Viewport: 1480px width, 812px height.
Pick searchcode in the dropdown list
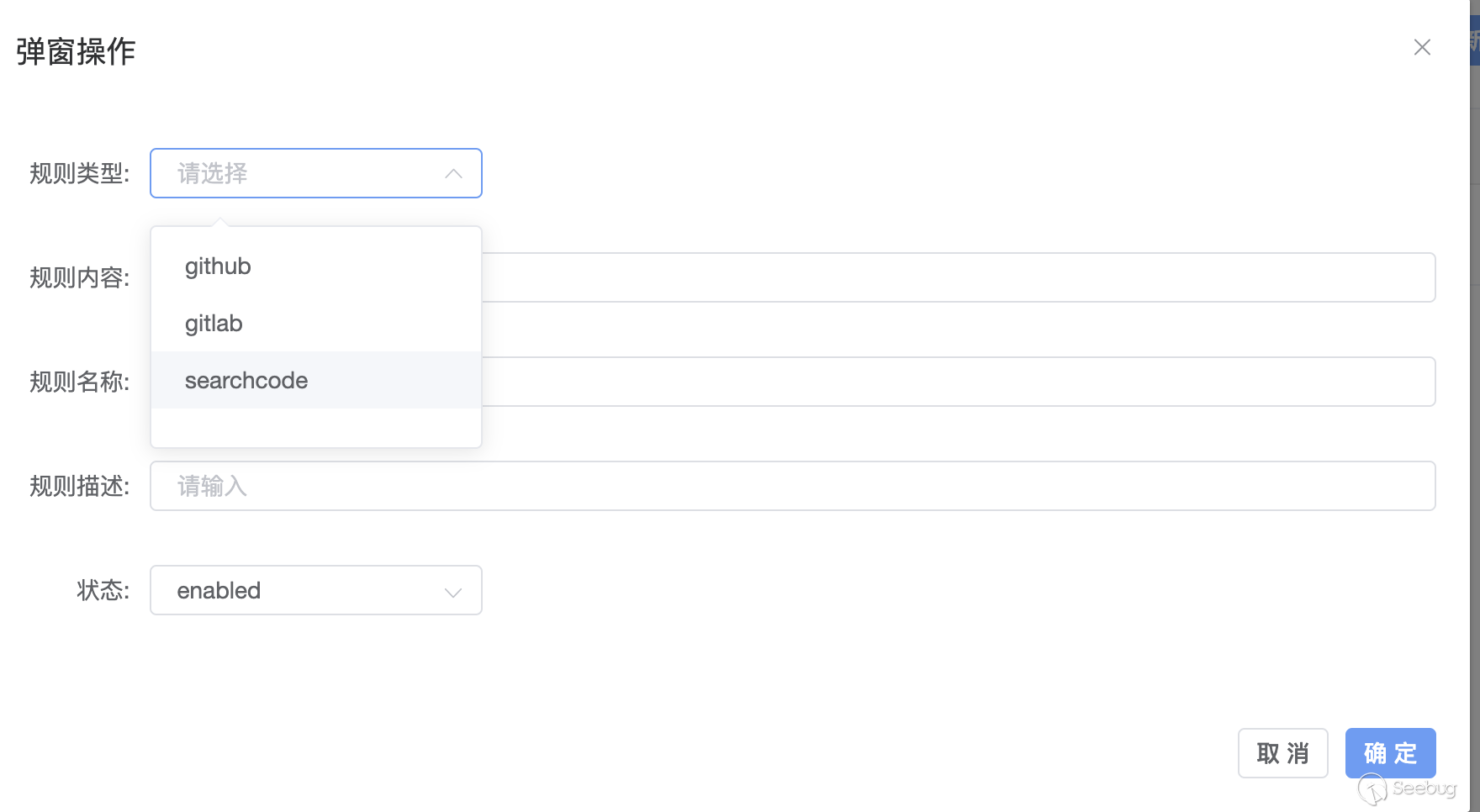click(x=246, y=381)
